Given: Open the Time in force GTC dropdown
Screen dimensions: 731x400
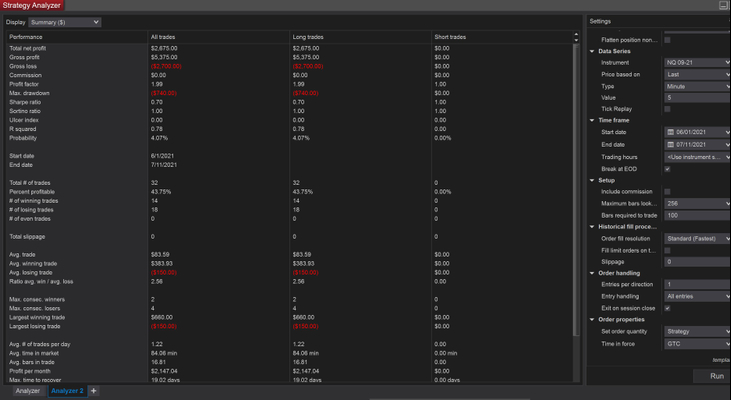Looking at the screenshot, I should 697,343.
